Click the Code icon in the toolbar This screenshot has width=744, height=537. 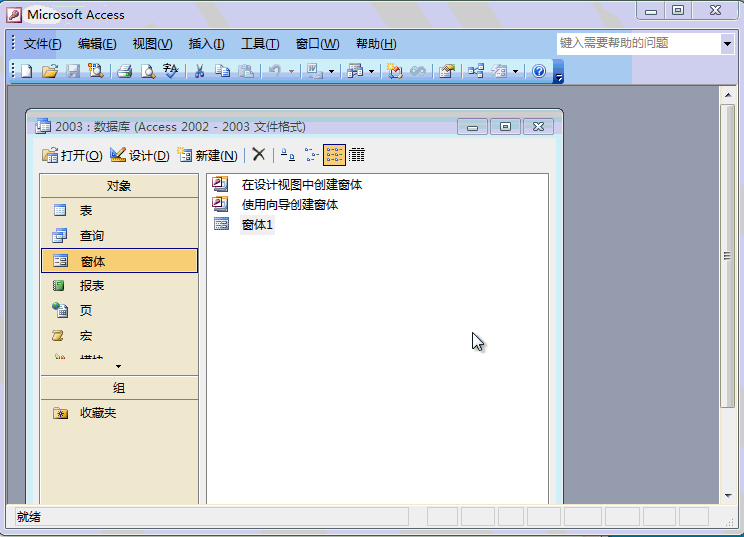[x=394, y=72]
